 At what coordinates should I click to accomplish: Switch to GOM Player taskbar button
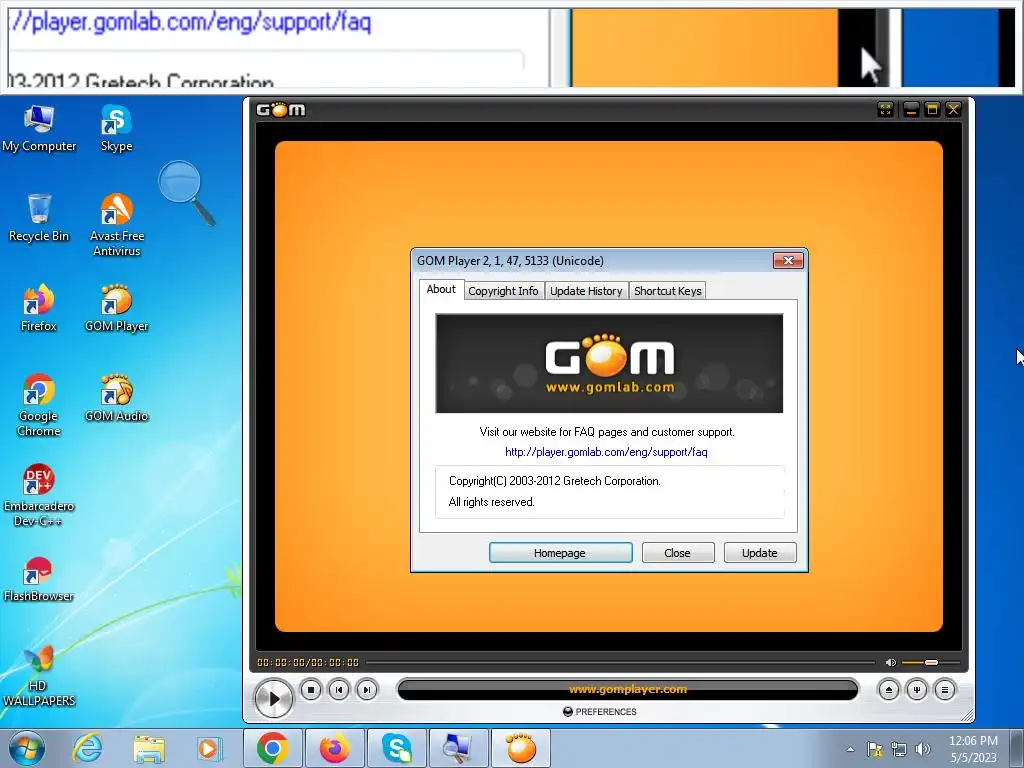click(x=520, y=748)
